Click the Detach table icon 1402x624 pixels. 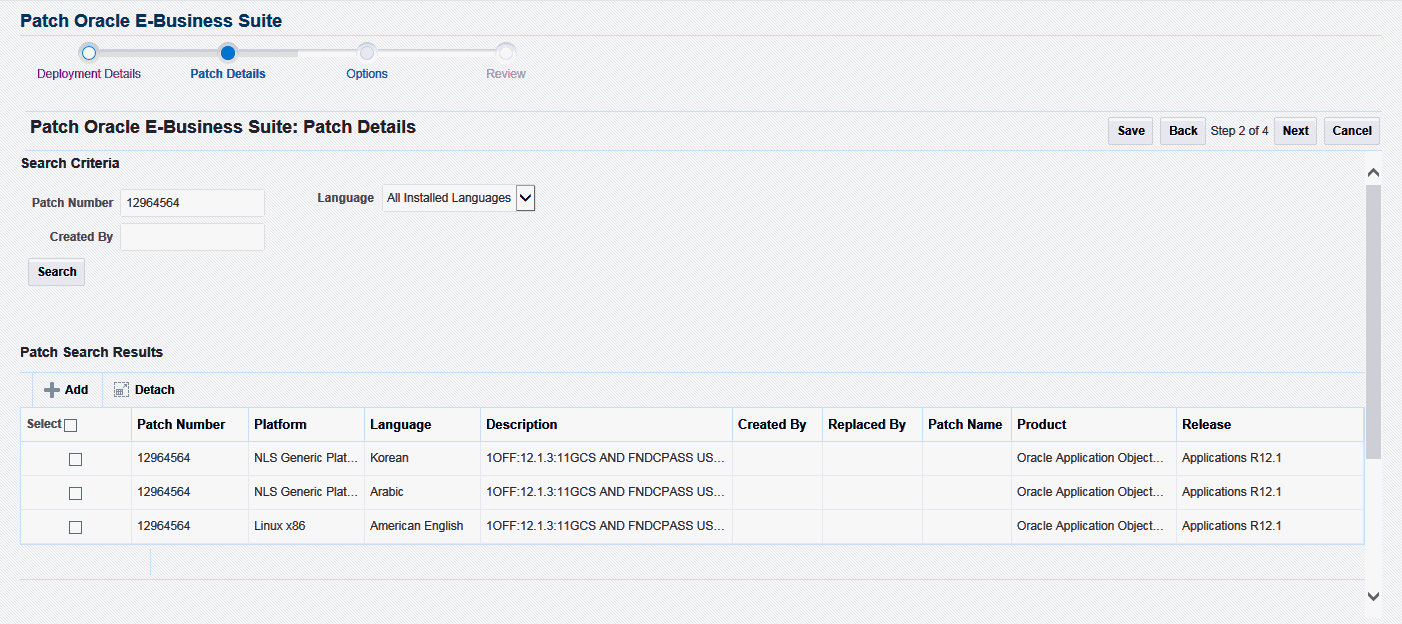point(121,390)
